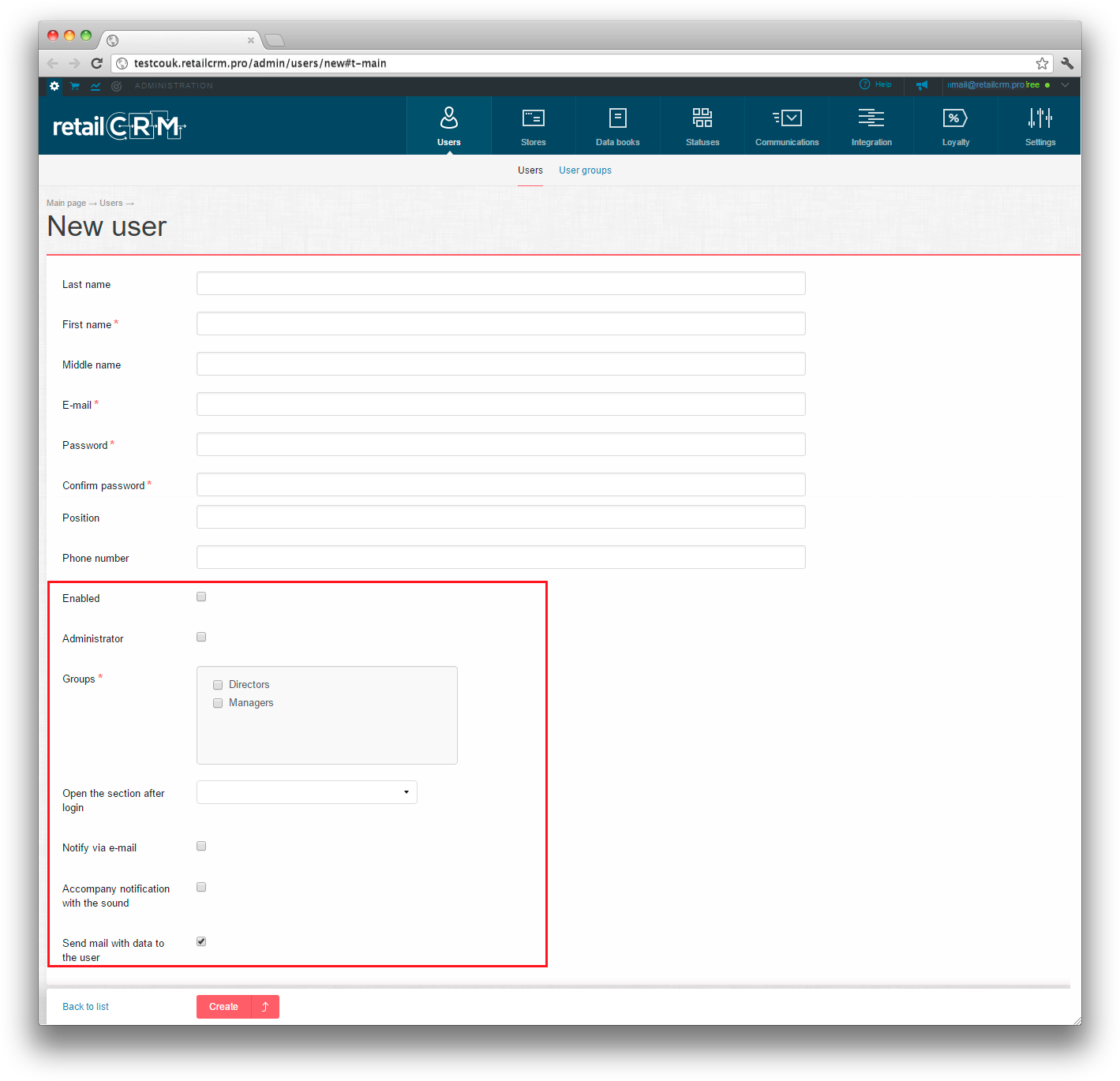Go back in browser history
Screen dimensions: 1120x1081
click(x=53, y=63)
